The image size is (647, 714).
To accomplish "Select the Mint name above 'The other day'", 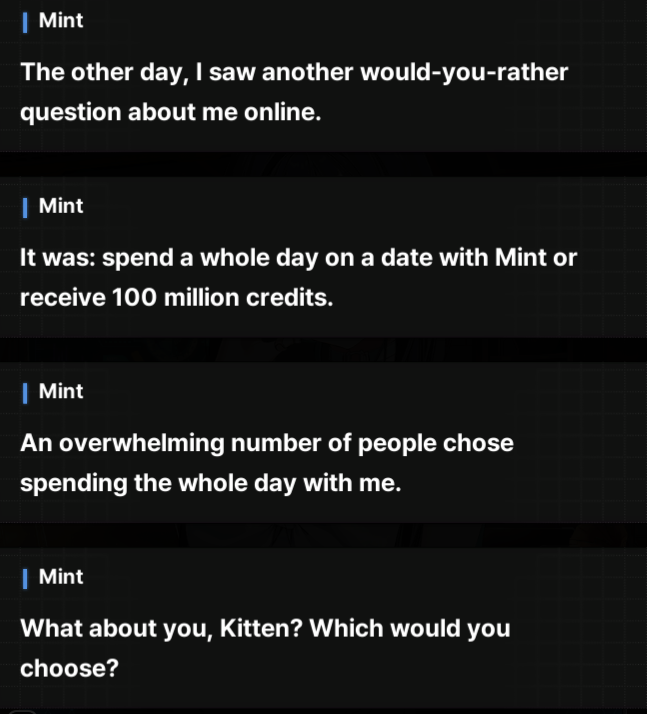I will pos(61,20).
